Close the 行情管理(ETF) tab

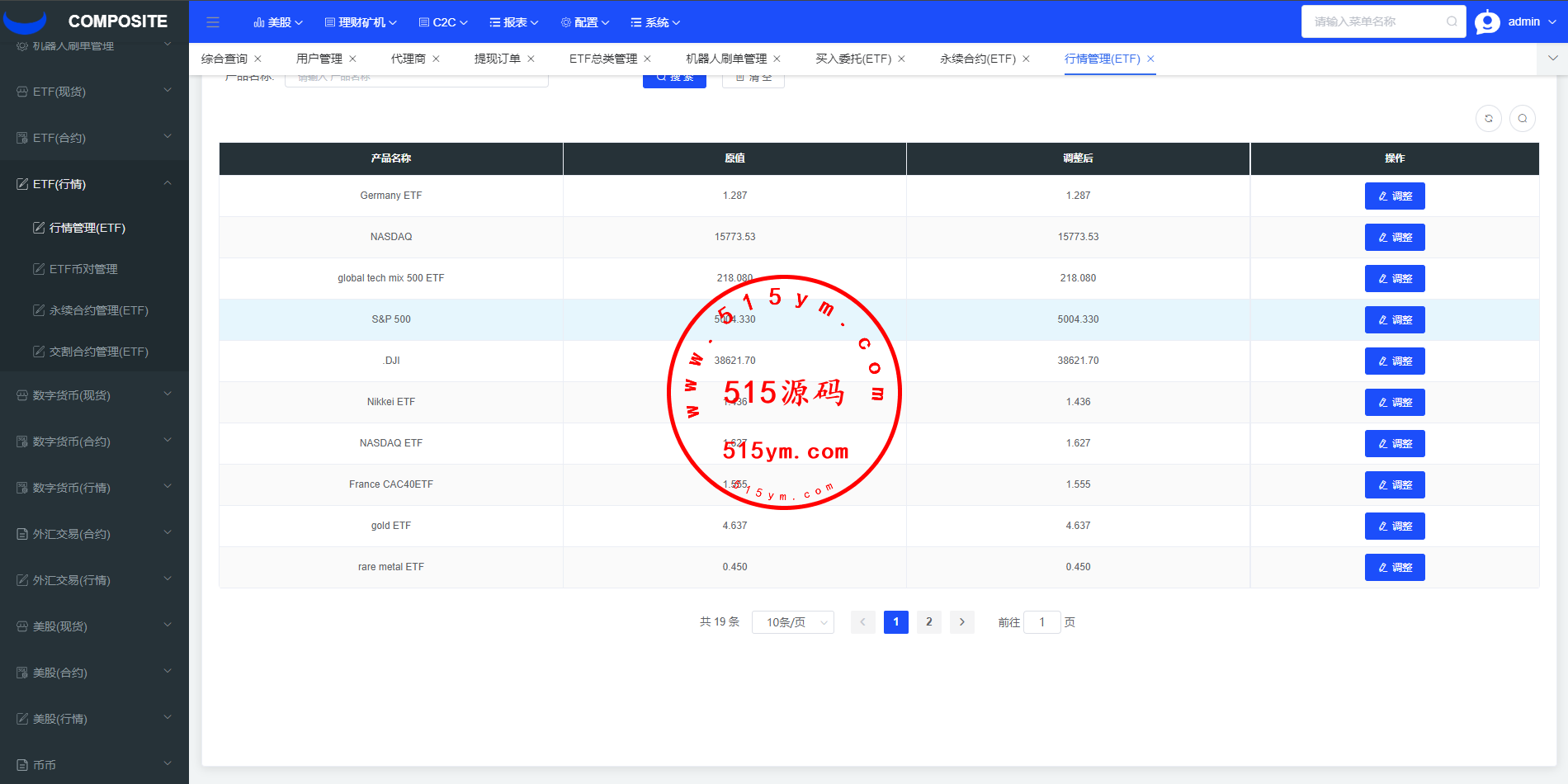[x=1150, y=59]
